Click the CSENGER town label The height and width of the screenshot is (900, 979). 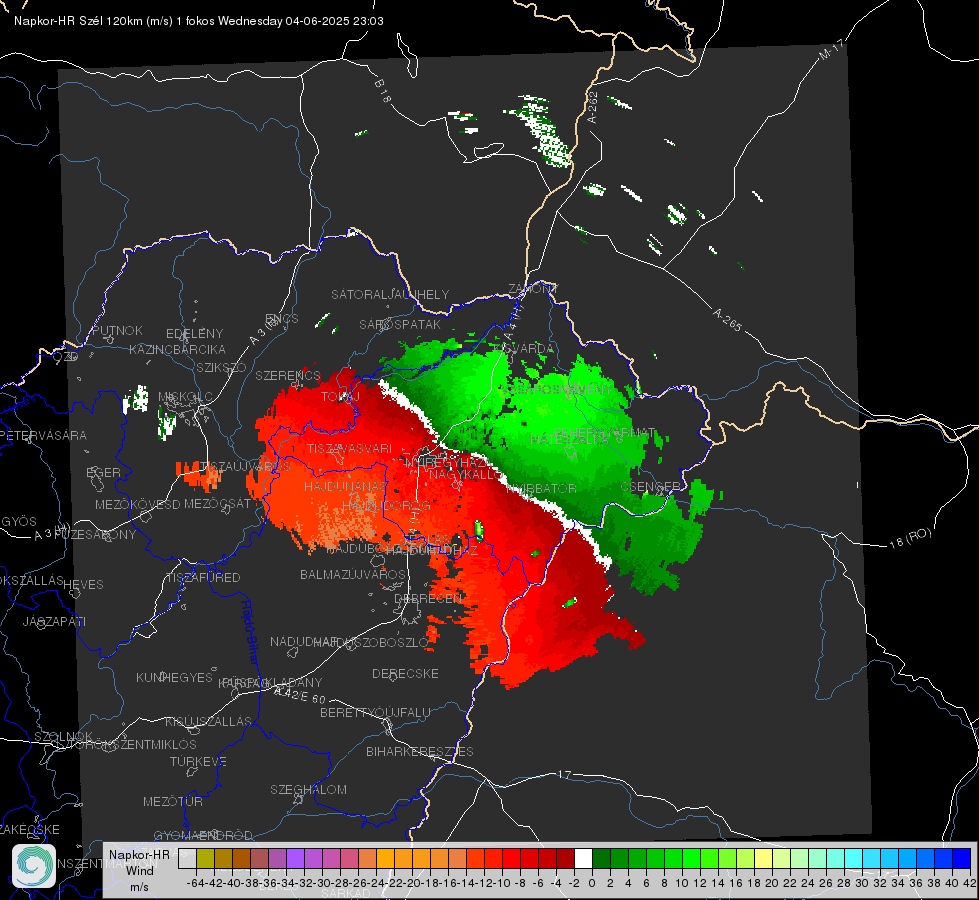651,487
